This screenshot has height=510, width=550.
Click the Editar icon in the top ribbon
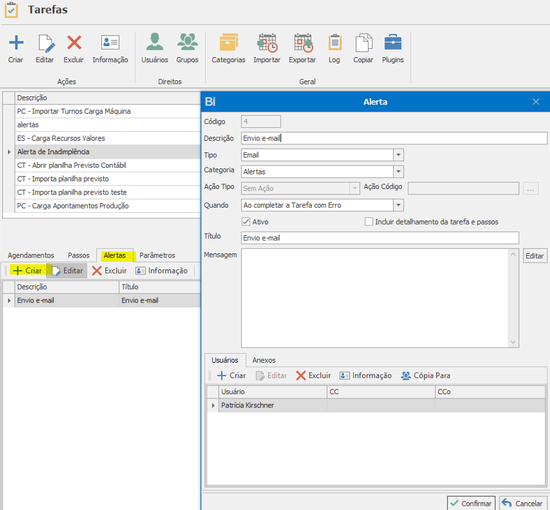tap(46, 43)
